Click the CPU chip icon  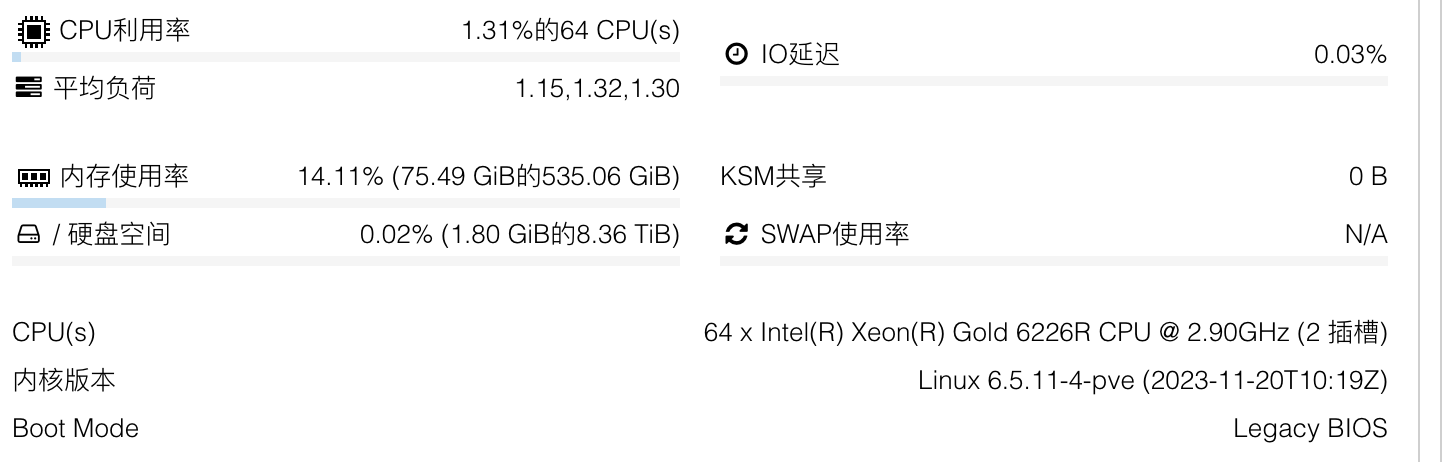click(x=31, y=31)
